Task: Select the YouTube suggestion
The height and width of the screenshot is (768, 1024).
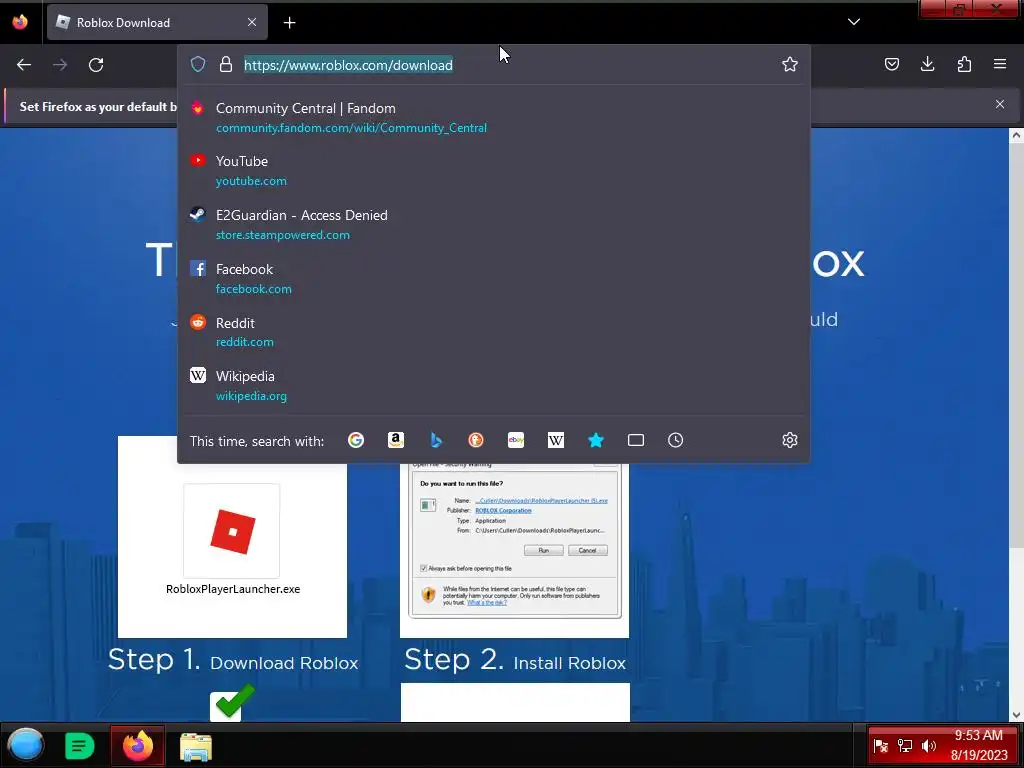Action: [494, 170]
